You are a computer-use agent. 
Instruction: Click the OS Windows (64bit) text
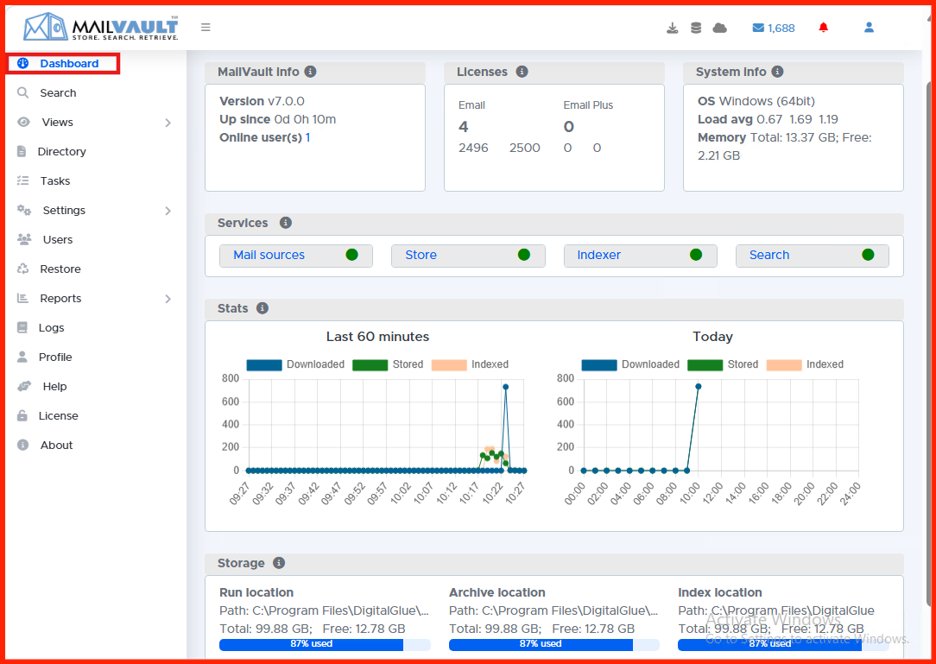coord(756,101)
